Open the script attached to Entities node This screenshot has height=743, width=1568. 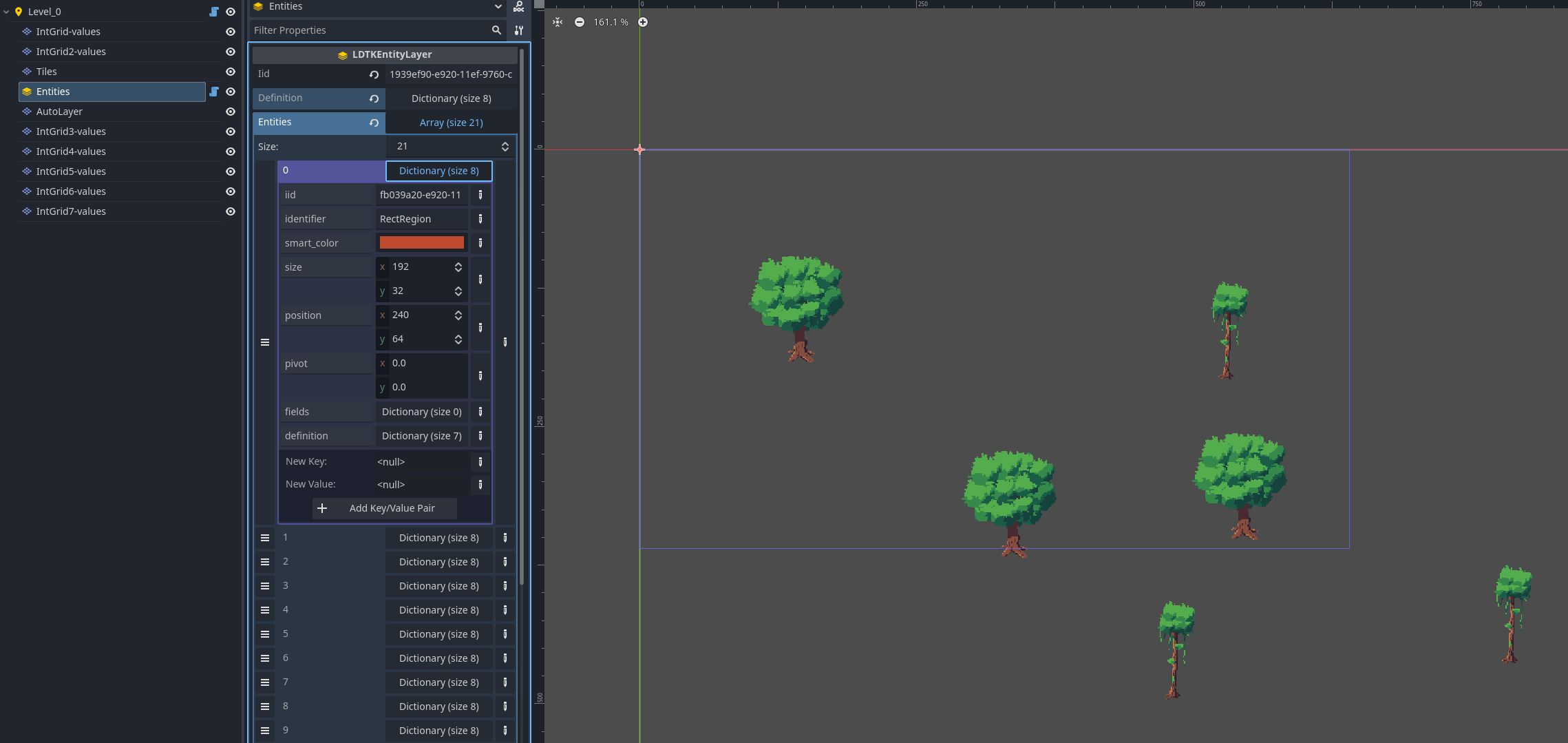[214, 92]
